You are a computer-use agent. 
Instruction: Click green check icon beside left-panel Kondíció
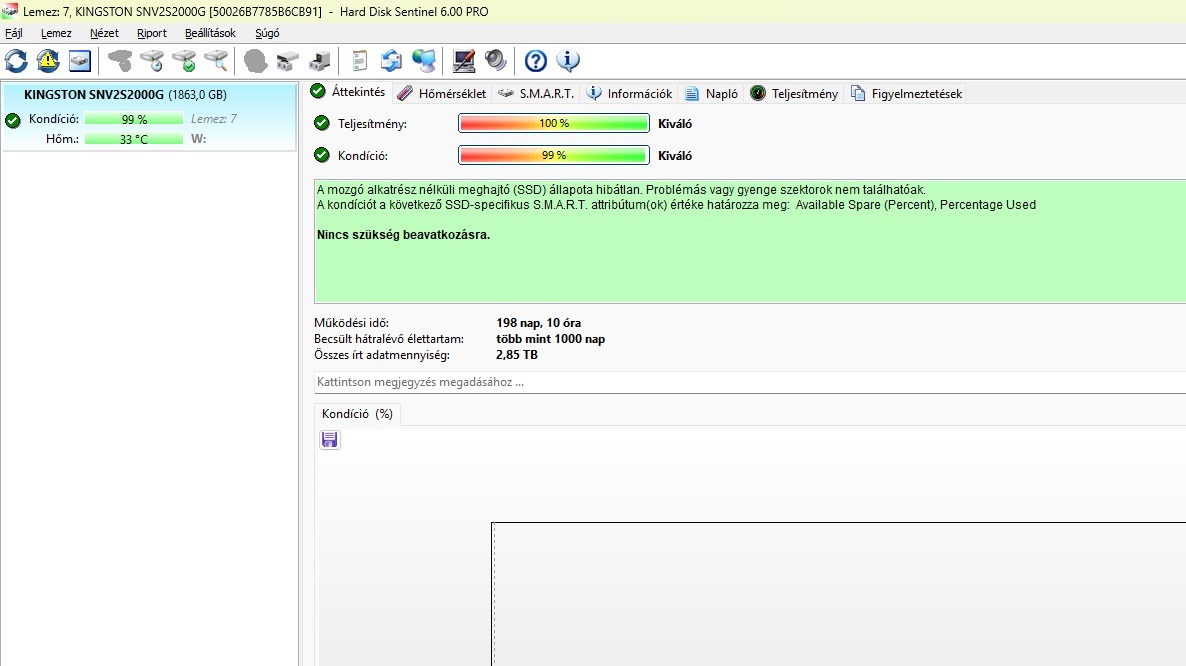coord(12,120)
